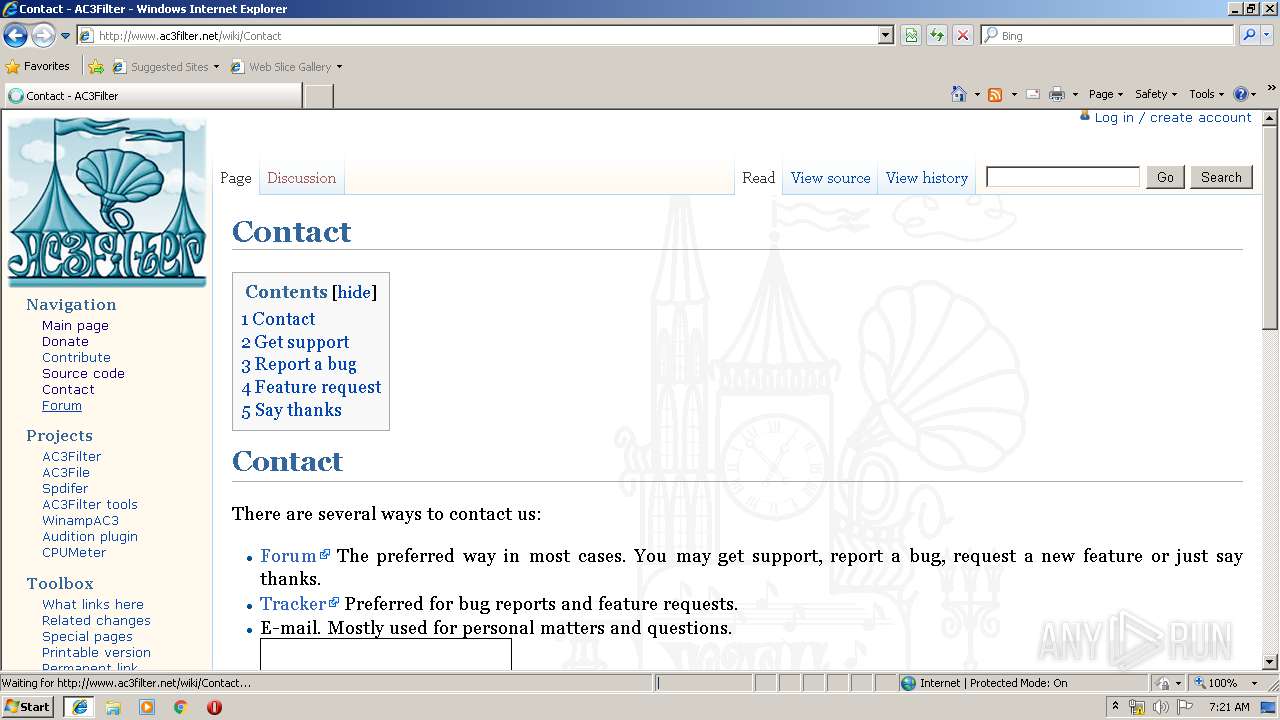Click the Bing search magnifier button
The image size is (1280, 720).
(1248, 35)
